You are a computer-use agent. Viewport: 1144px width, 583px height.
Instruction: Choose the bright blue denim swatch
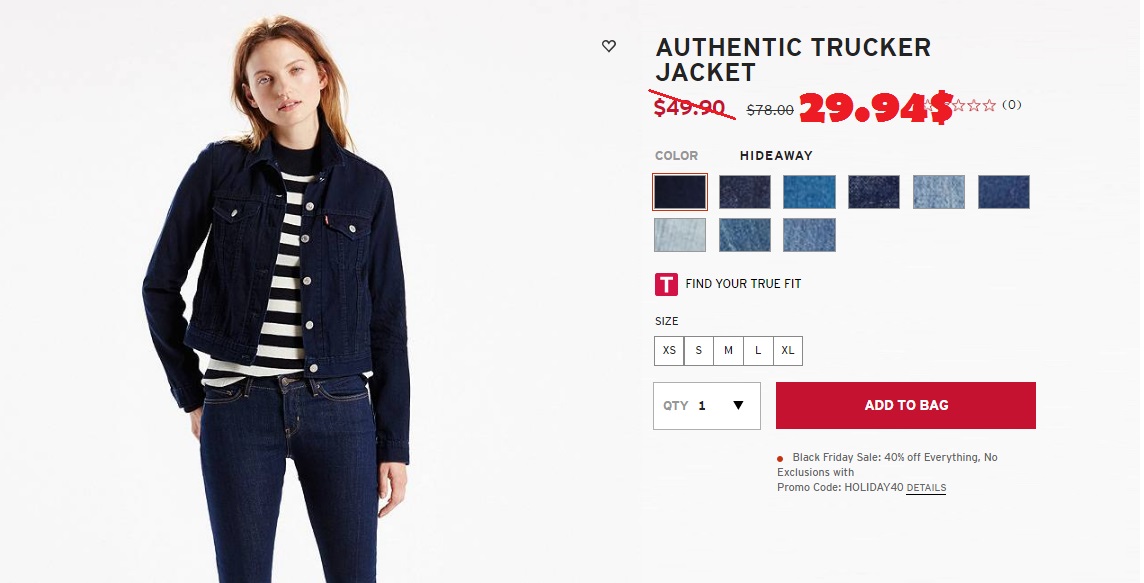click(810, 192)
